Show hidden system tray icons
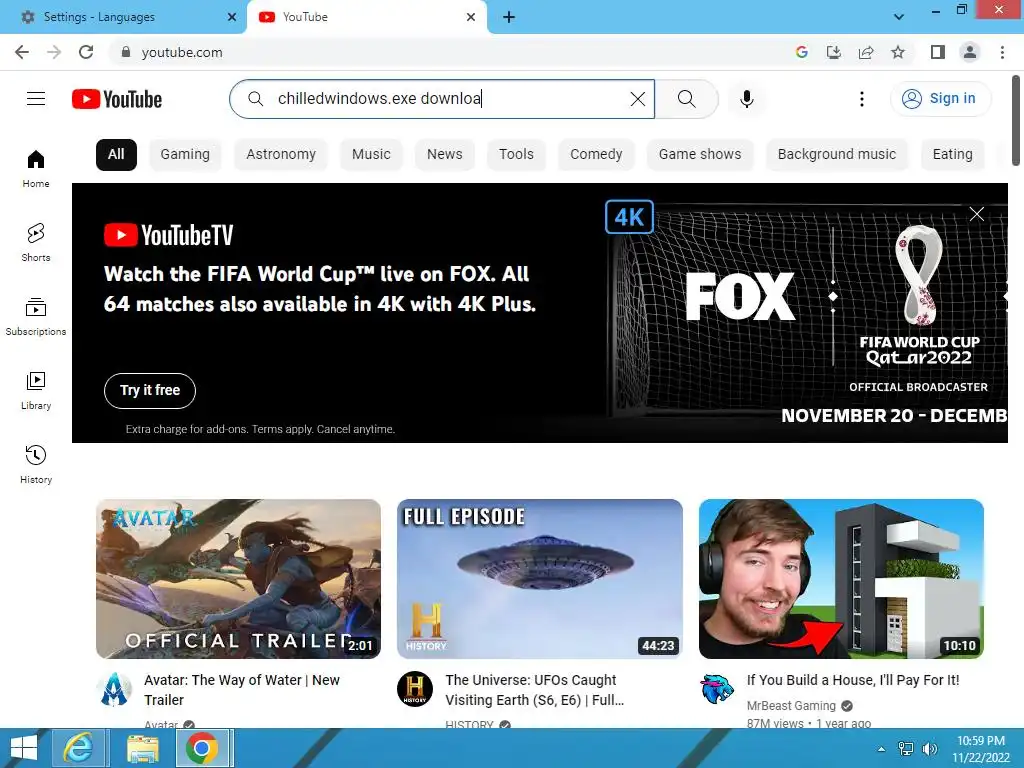 coord(881,749)
